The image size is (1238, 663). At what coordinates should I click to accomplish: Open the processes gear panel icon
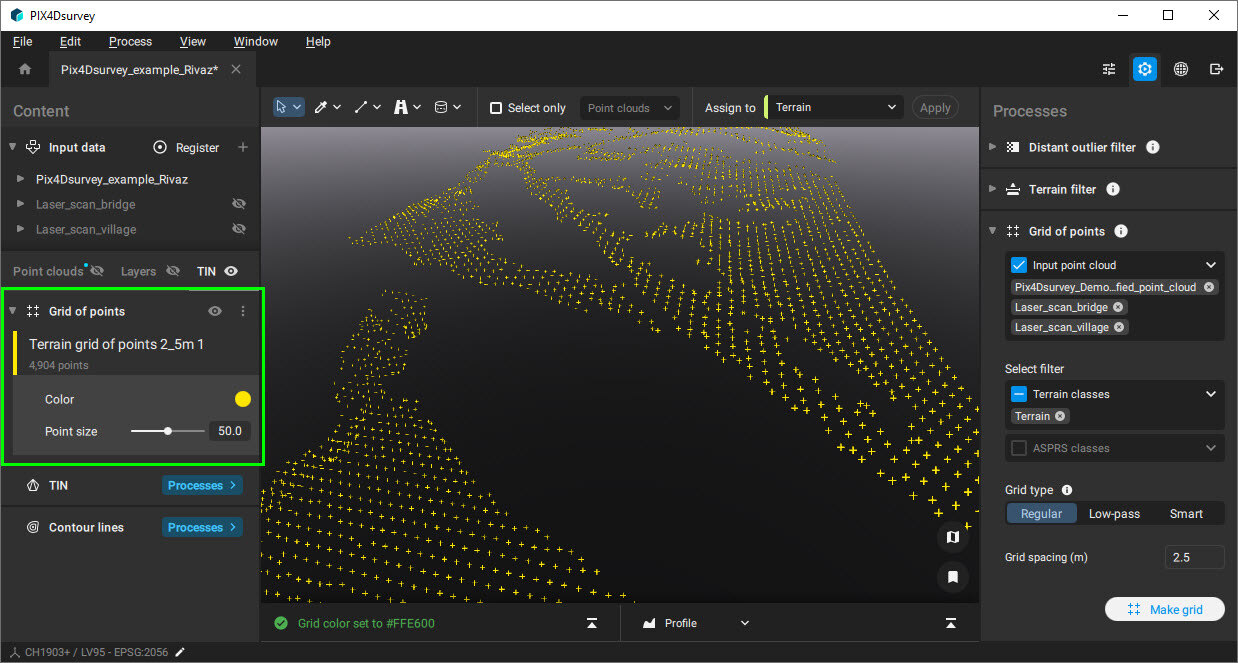pyautogui.click(x=1145, y=69)
